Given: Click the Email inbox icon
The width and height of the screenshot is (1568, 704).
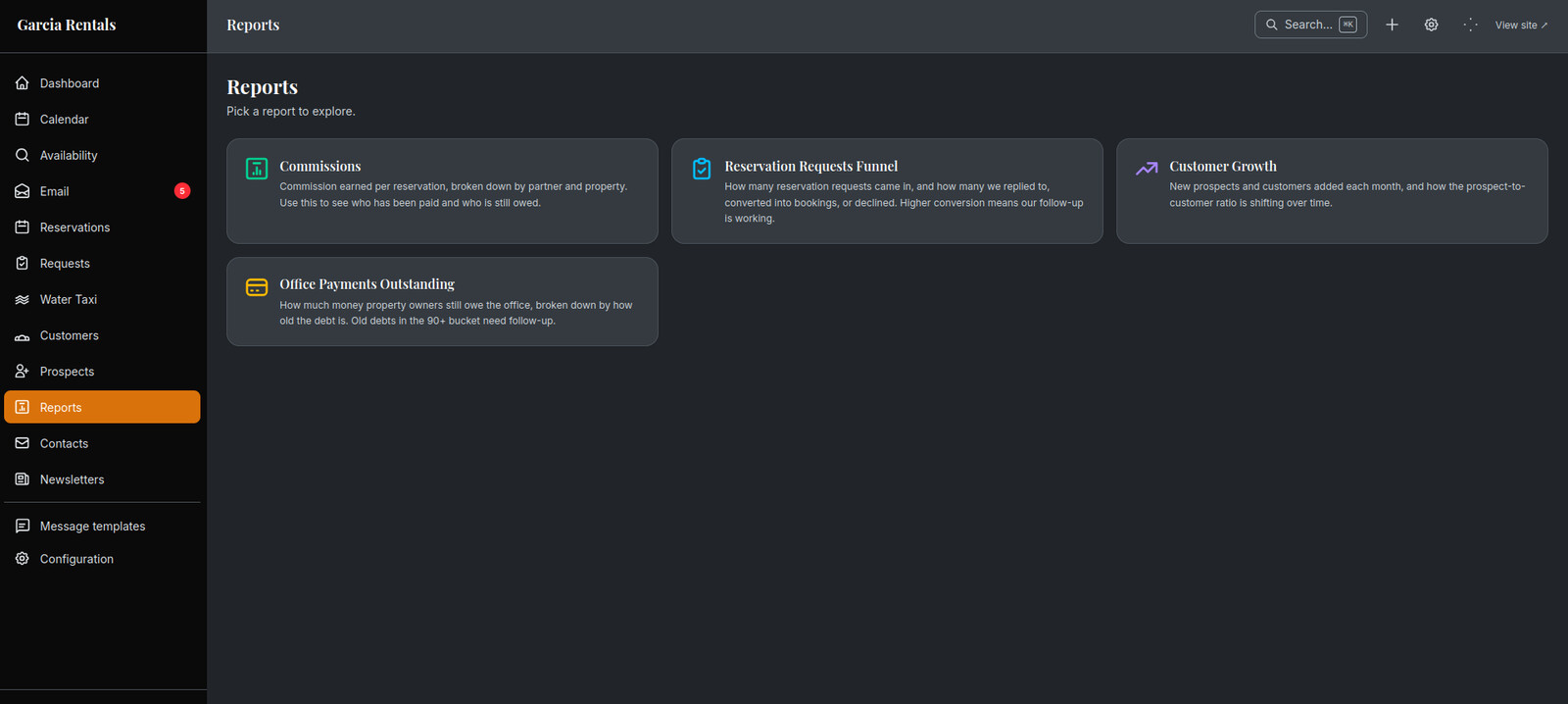Looking at the screenshot, I should click(22, 191).
